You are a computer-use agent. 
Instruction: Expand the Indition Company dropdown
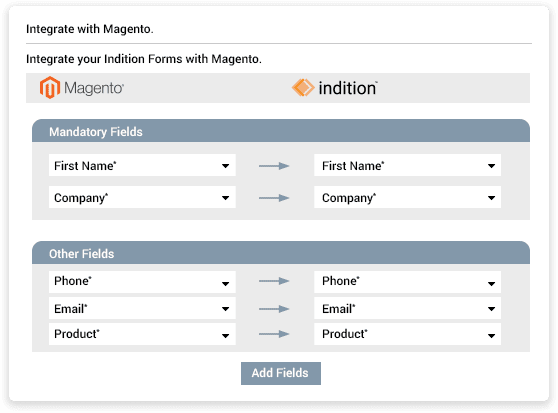407,197
